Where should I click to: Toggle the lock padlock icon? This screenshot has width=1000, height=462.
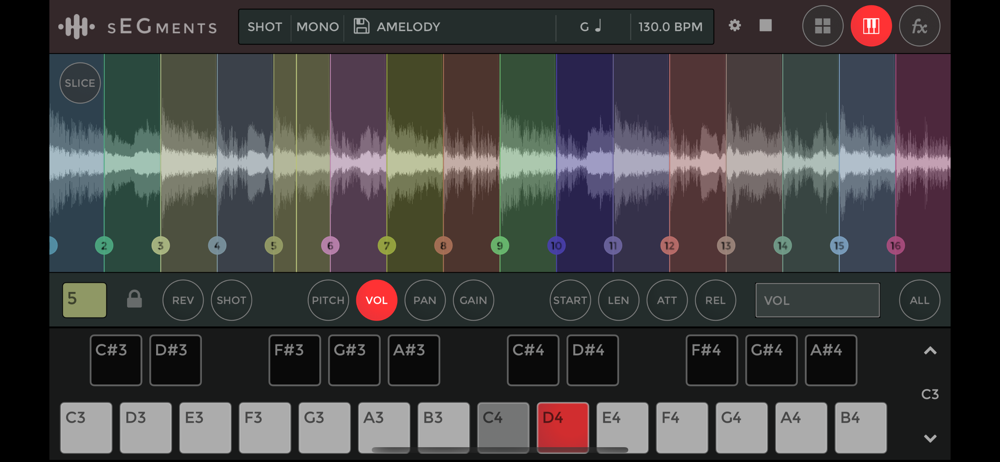pyautogui.click(x=134, y=299)
